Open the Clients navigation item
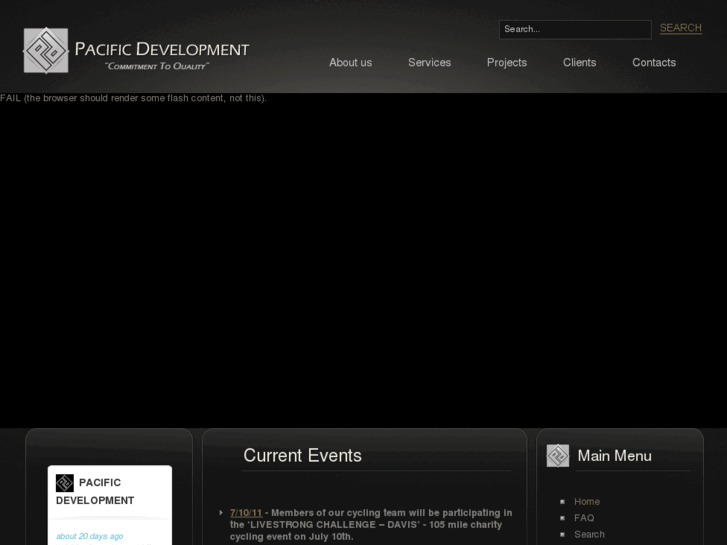This screenshot has width=727, height=545. click(x=579, y=62)
